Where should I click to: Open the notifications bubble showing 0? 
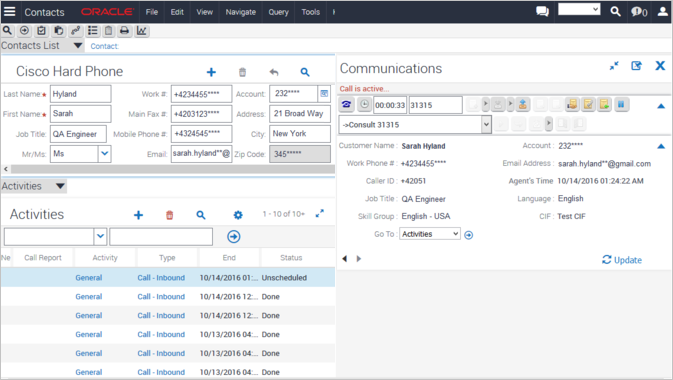[639, 12]
